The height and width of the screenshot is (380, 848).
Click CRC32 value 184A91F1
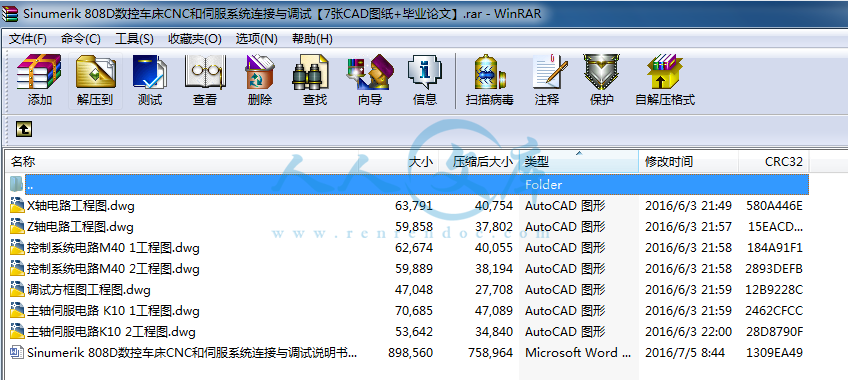(x=774, y=248)
